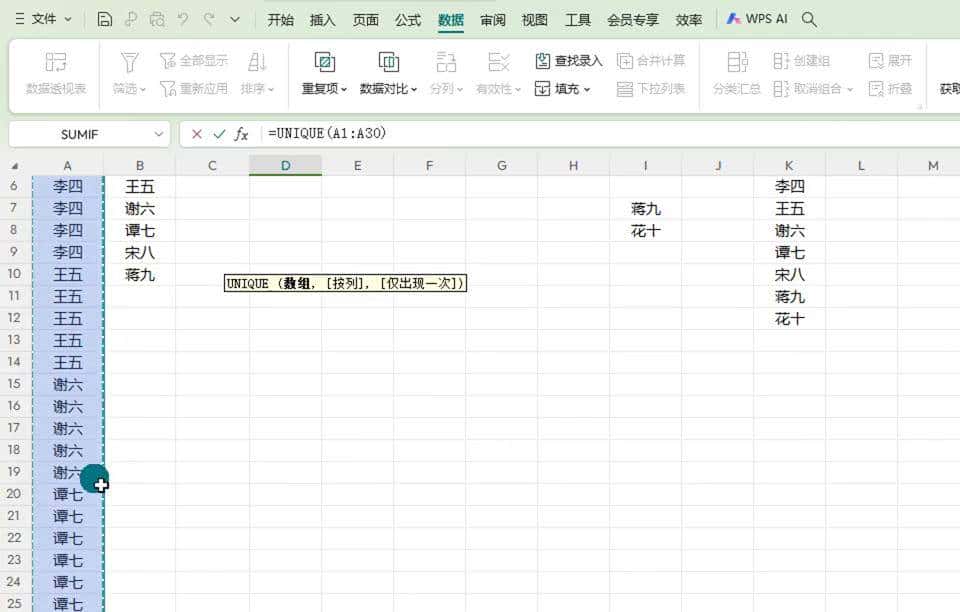Click the Save icon in quick access bar
The image size is (960, 612).
click(x=105, y=19)
